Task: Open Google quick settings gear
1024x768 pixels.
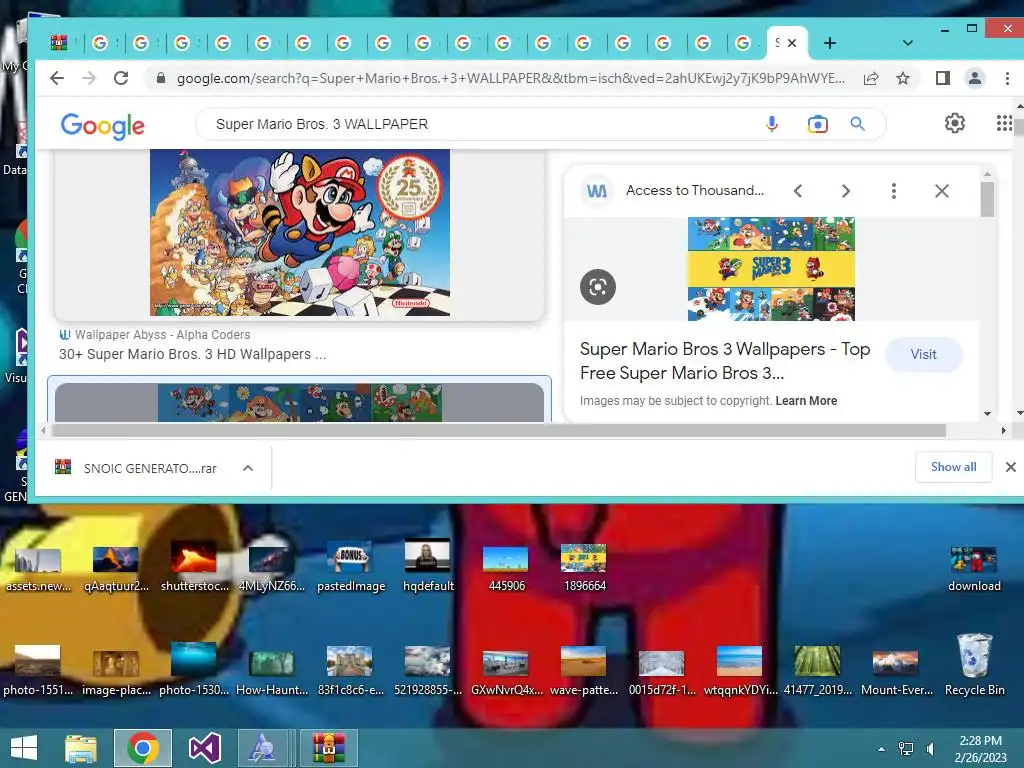Action: tap(954, 123)
